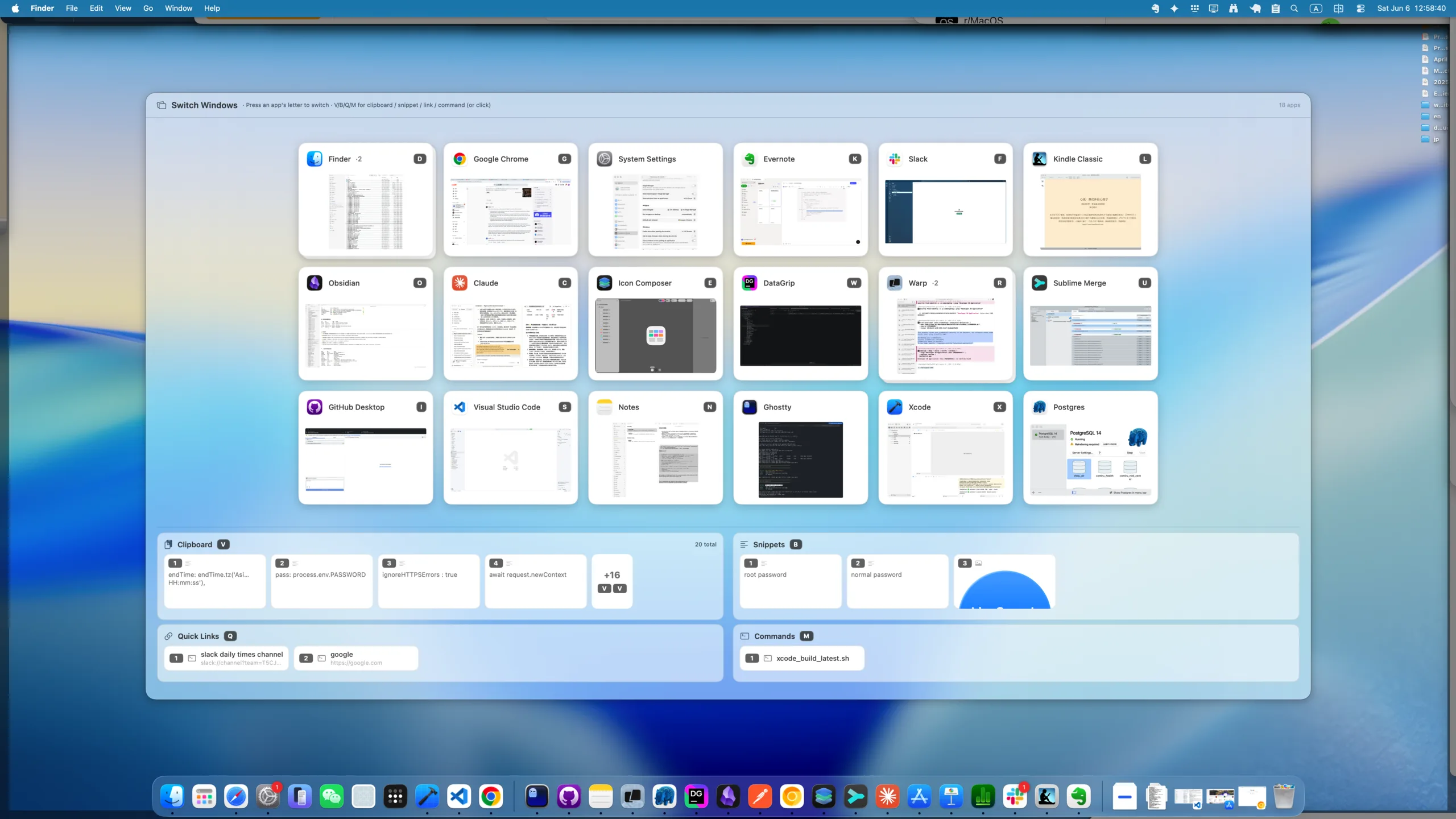Screen dimensions: 1456x819
Task: Open Launchpad grid icon in the Dock
Action: (204, 796)
